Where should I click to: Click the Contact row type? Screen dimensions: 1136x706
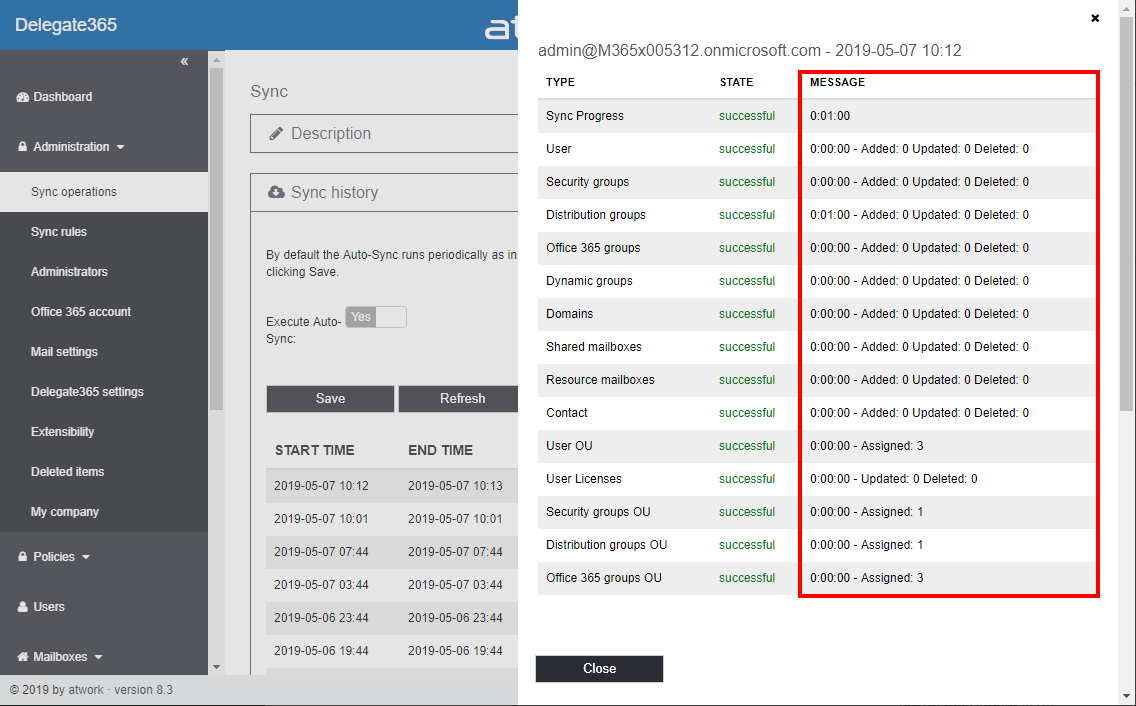567,413
